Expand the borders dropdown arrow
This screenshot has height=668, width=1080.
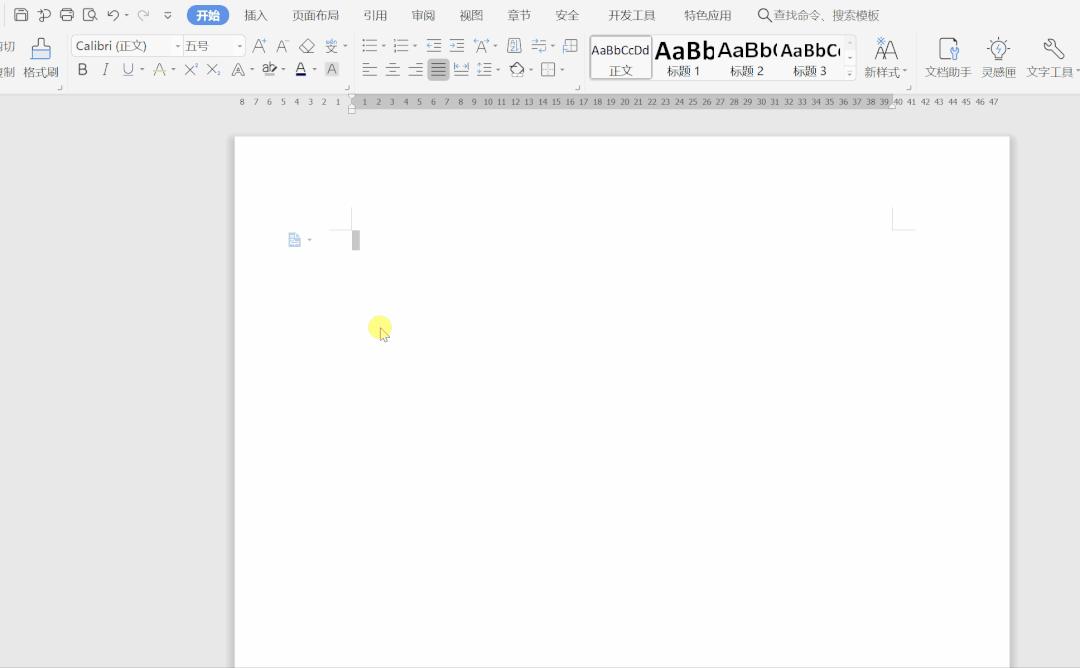[x=562, y=70]
